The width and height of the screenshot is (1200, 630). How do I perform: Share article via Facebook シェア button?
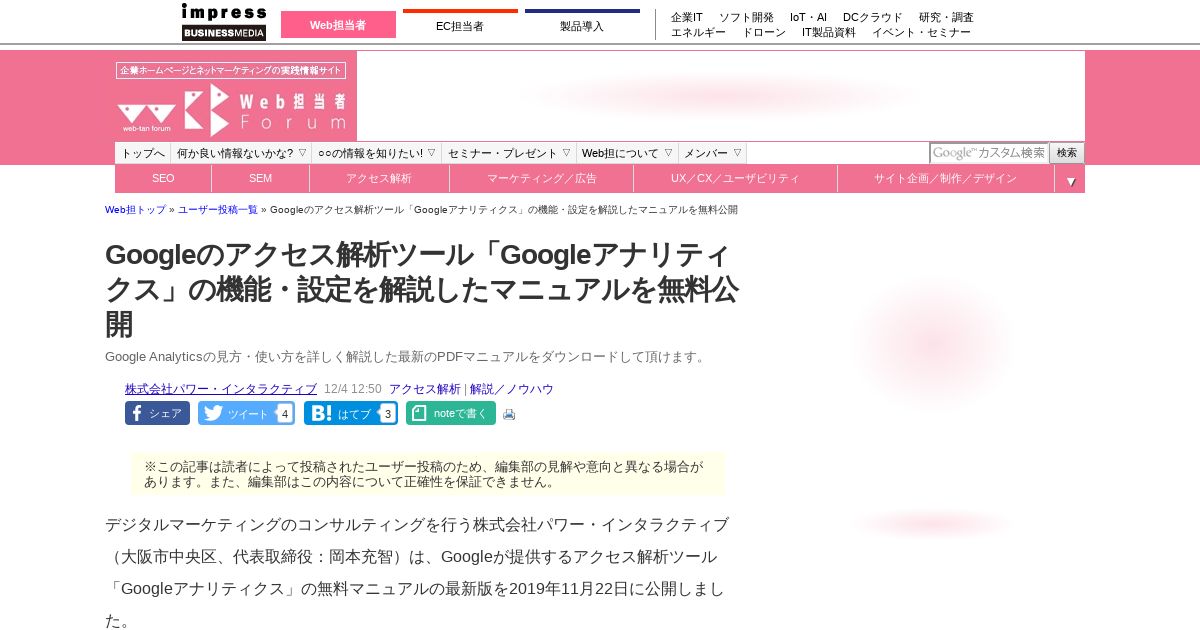[157, 413]
